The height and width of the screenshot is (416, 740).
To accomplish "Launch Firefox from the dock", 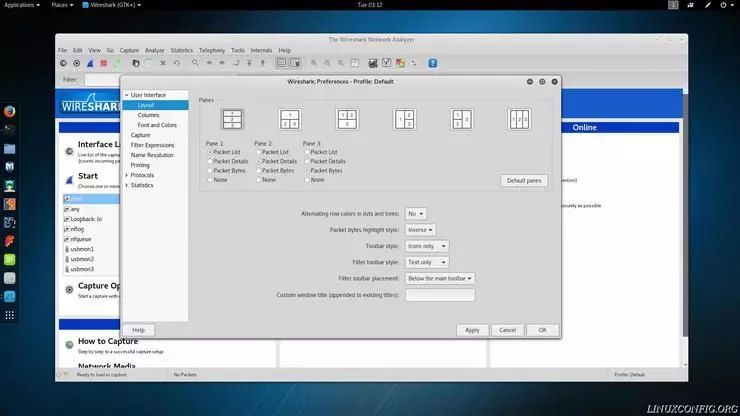I will pyautogui.click(x=9, y=111).
